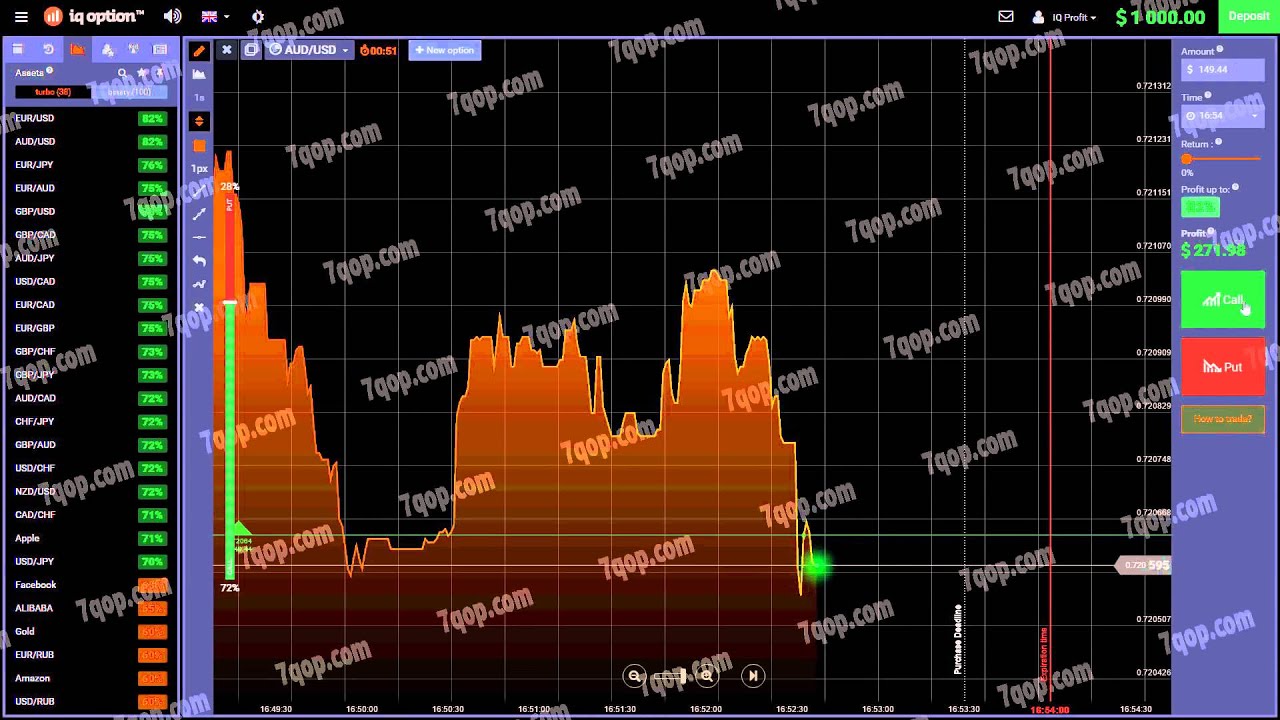
Task: Select the turbo (38) filter
Action: 52,92
